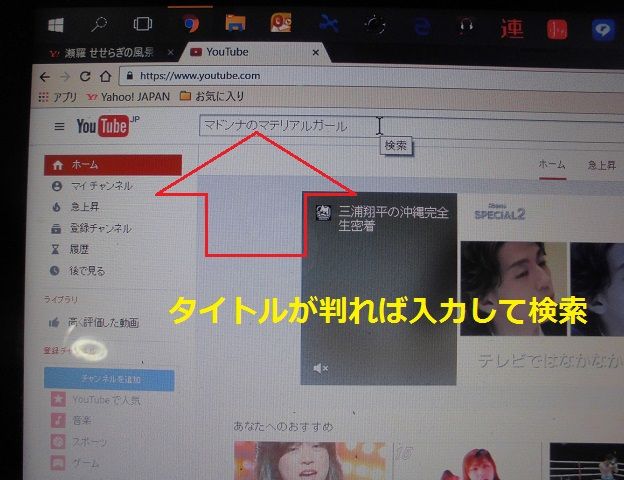Click the 三浦翔平の沖縄完全生密着 video title
This screenshot has width=624, height=480.
pyautogui.click(x=393, y=219)
